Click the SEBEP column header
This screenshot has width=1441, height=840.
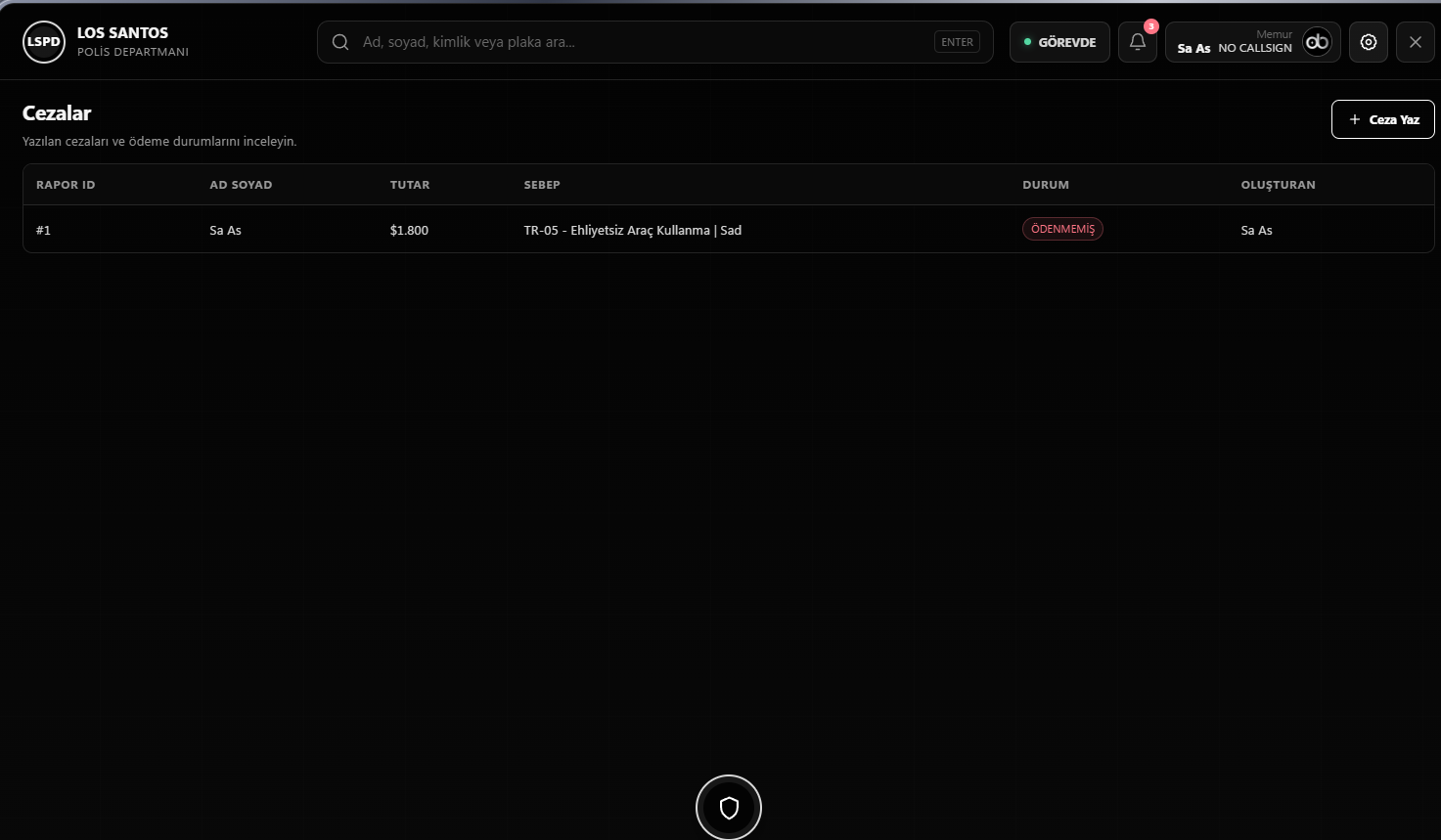pyautogui.click(x=542, y=185)
